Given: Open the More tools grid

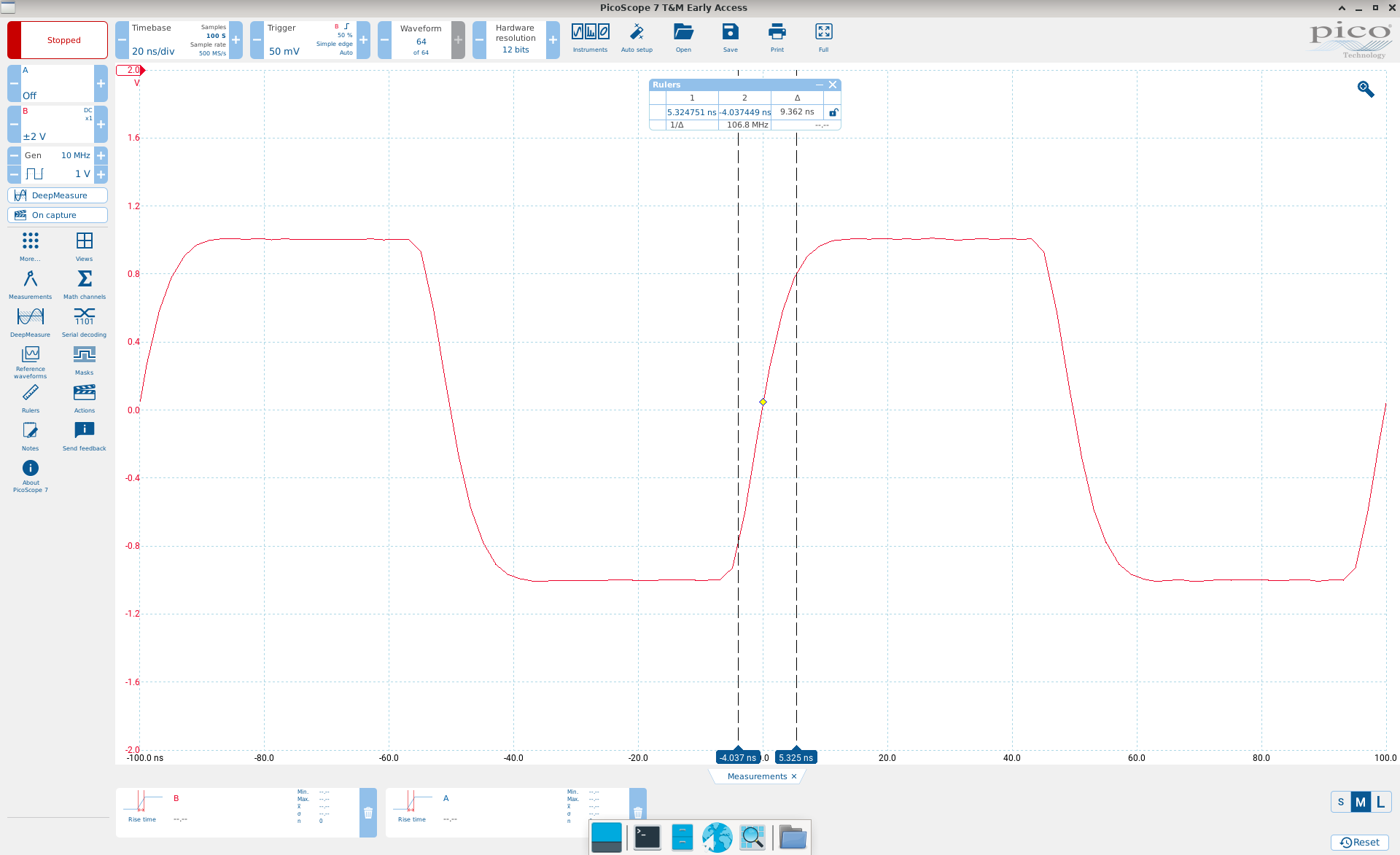Looking at the screenshot, I should 30,246.
